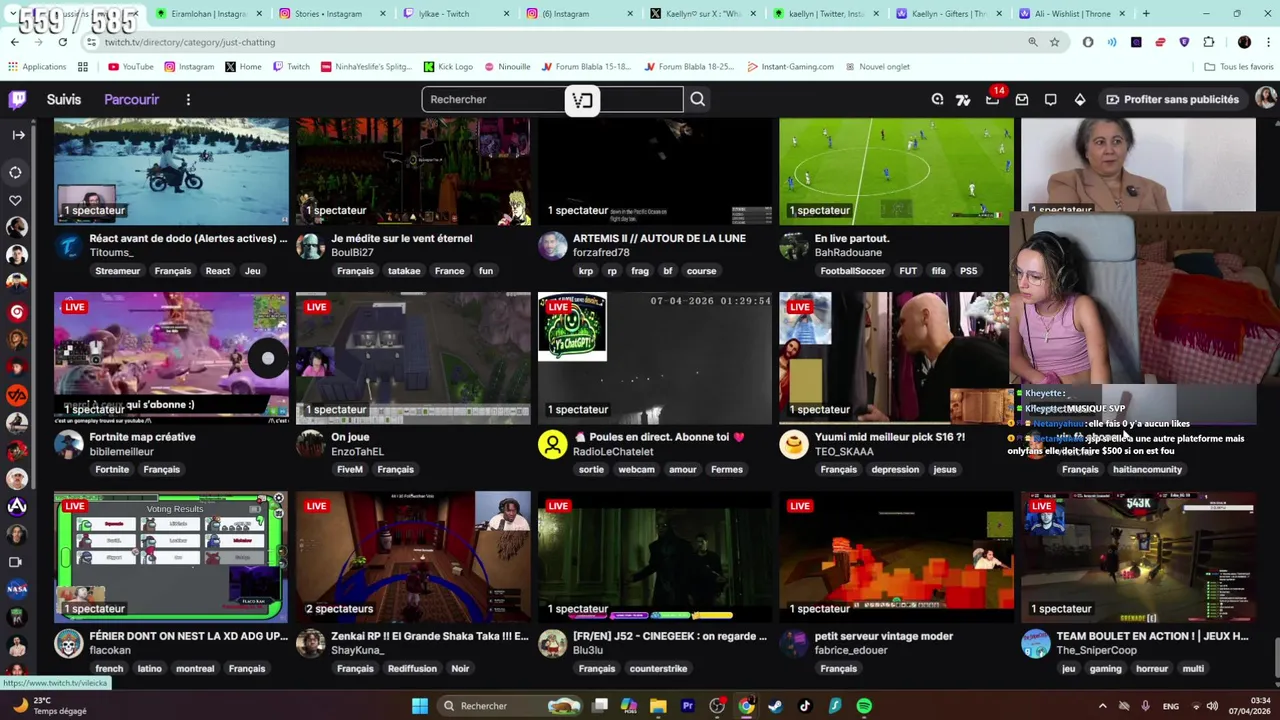Open the Instant-Gaming.com bookmark
1280x720 pixels.
(x=791, y=66)
